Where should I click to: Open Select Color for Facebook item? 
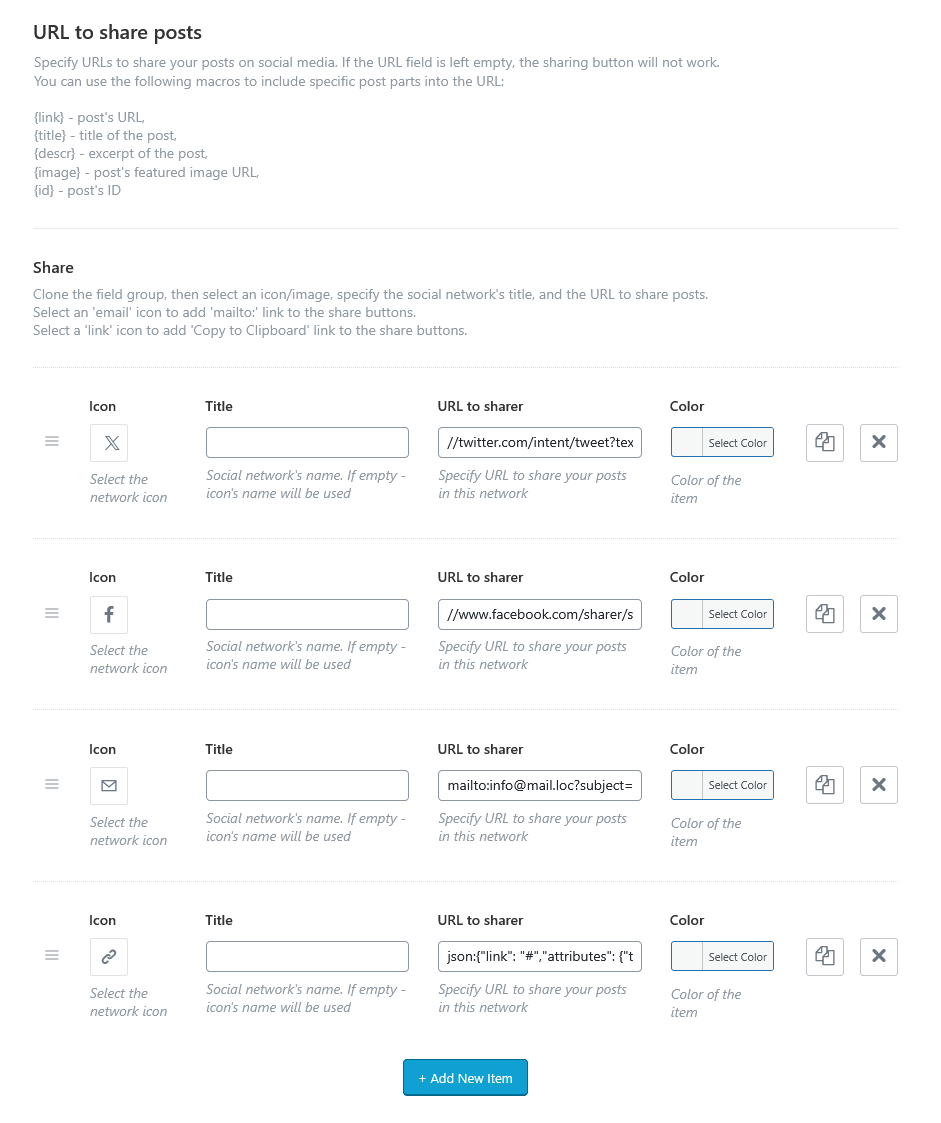pos(738,614)
